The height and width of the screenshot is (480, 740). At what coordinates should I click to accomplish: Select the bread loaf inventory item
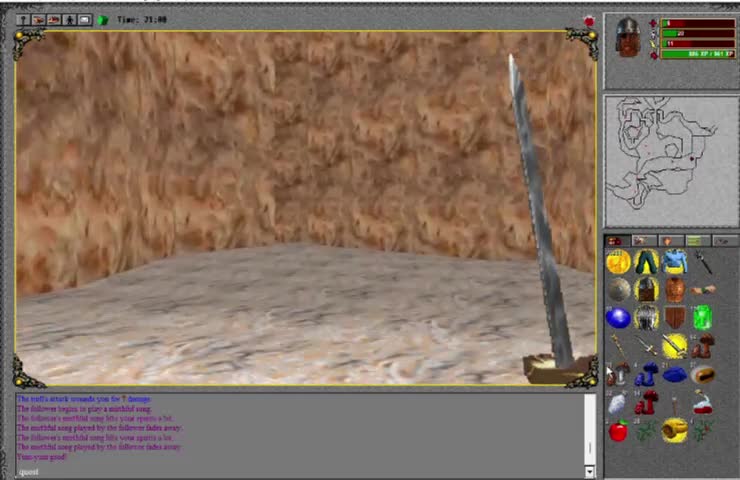tap(703, 375)
